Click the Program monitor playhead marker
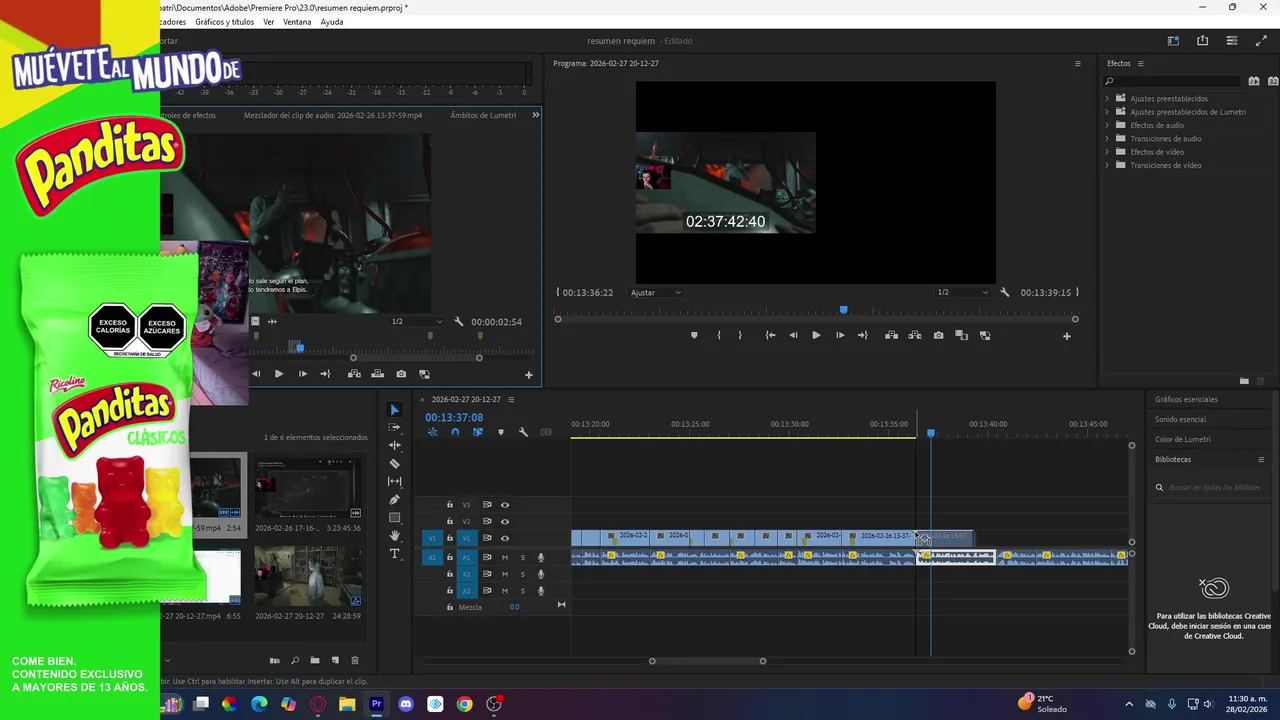1280x720 pixels. 843,310
